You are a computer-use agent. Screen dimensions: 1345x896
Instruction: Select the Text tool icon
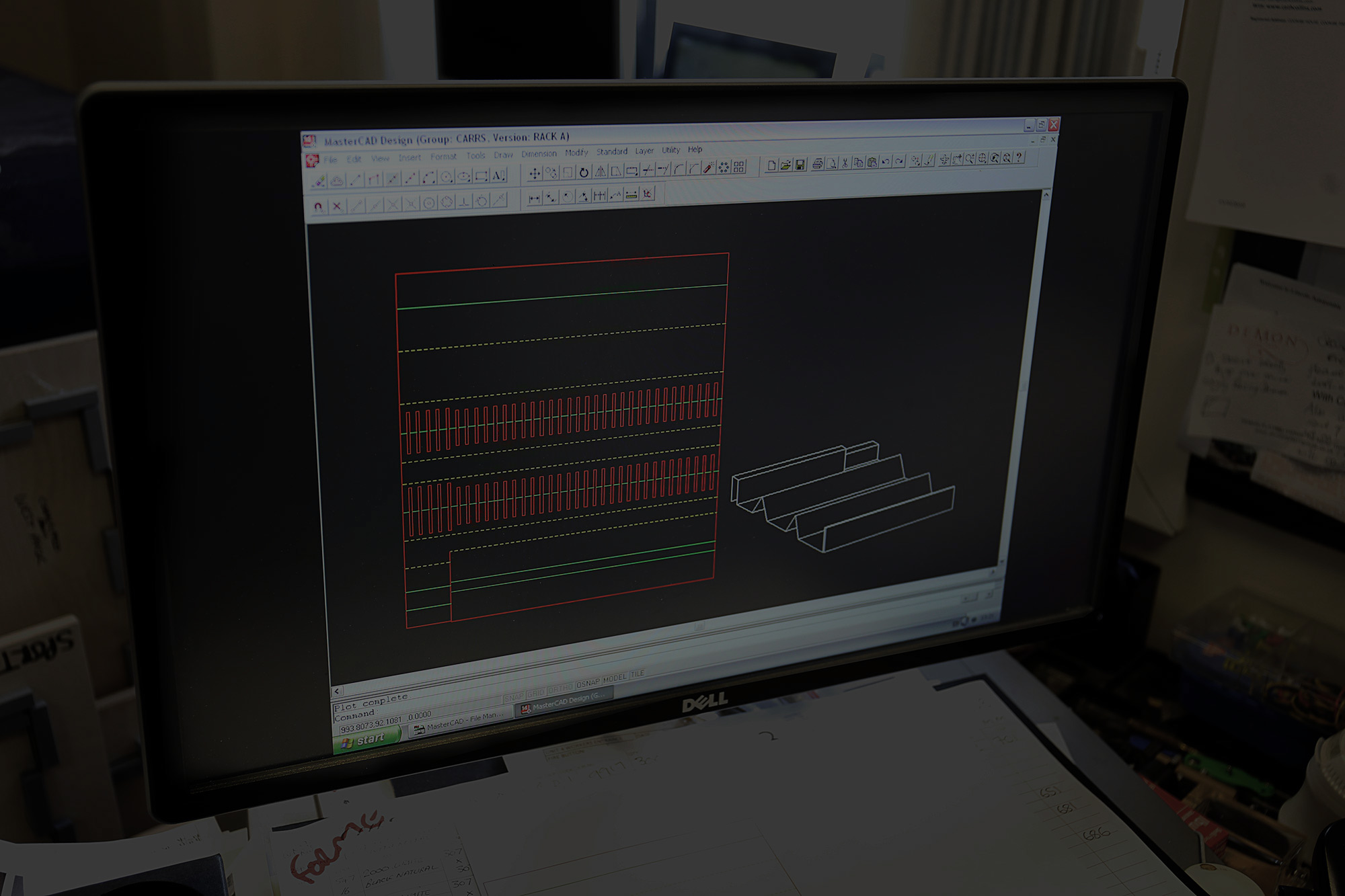point(498,176)
